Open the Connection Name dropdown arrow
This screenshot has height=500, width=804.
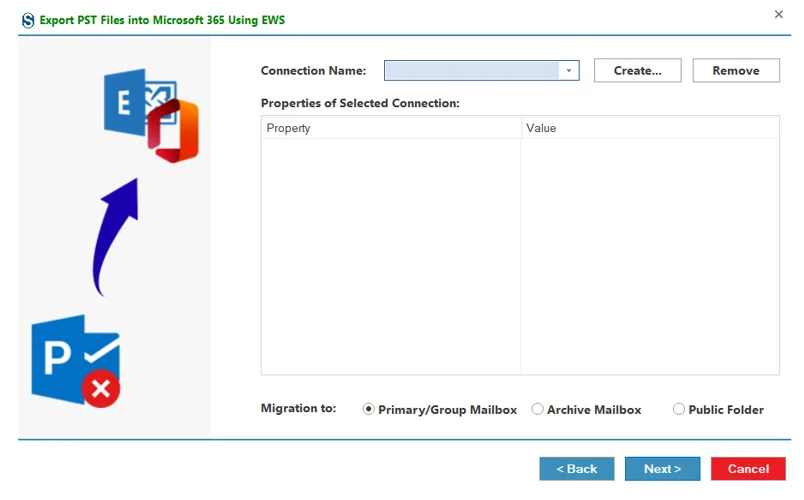(569, 71)
